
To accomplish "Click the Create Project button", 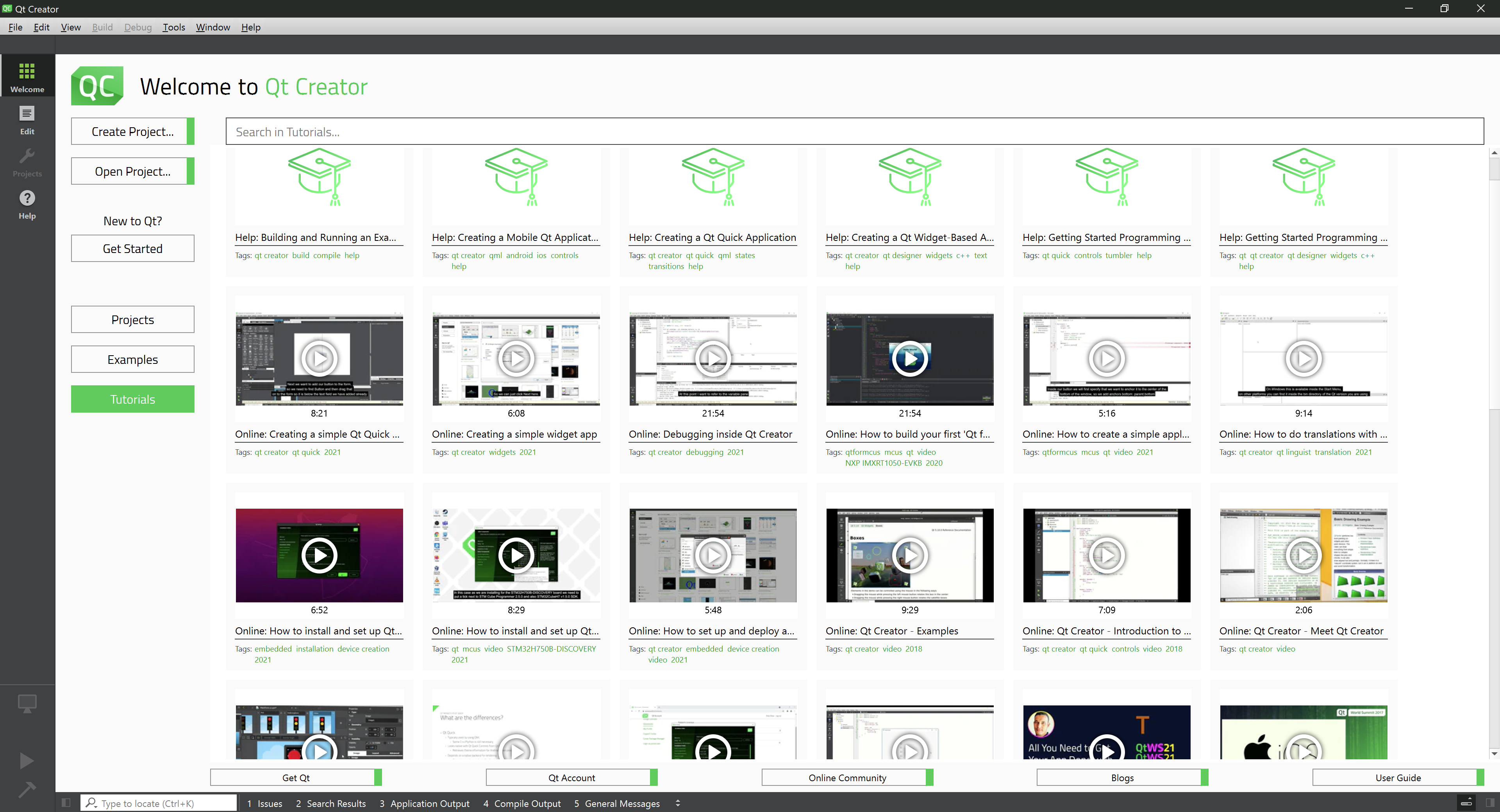I will pyautogui.click(x=132, y=132).
